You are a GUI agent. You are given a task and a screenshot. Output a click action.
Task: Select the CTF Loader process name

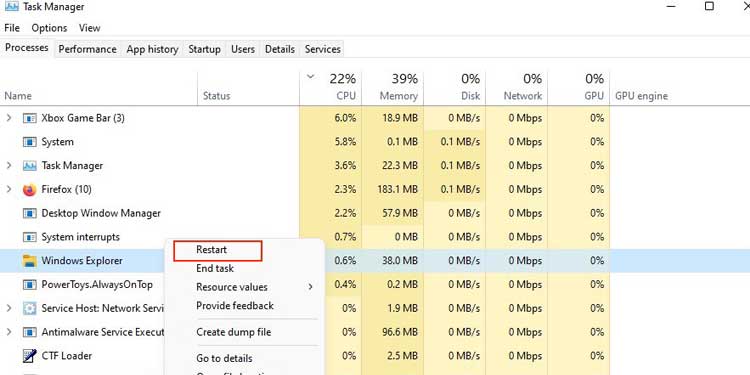click(66, 356)
